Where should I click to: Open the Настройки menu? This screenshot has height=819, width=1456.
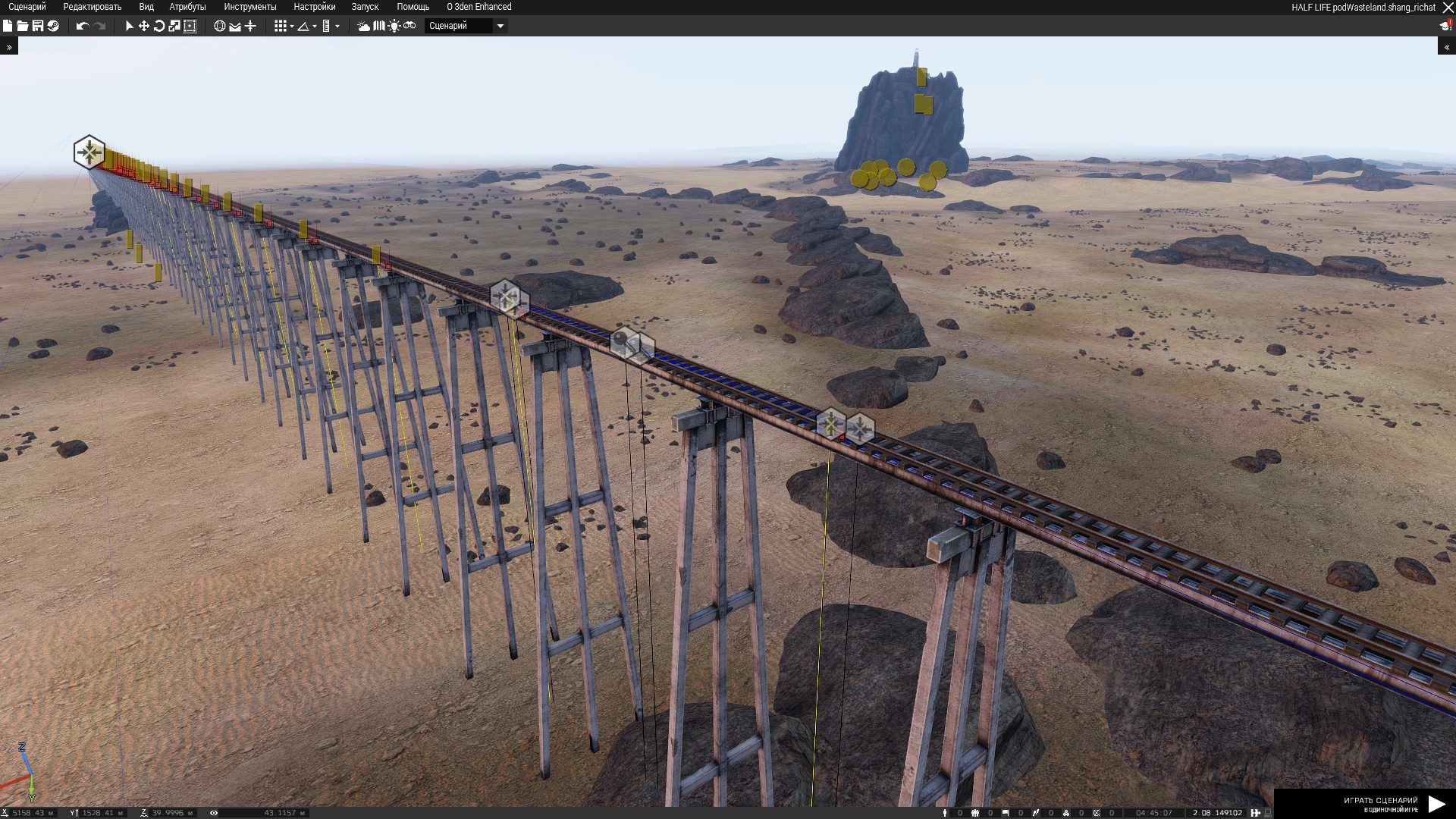tap(315, 7)
